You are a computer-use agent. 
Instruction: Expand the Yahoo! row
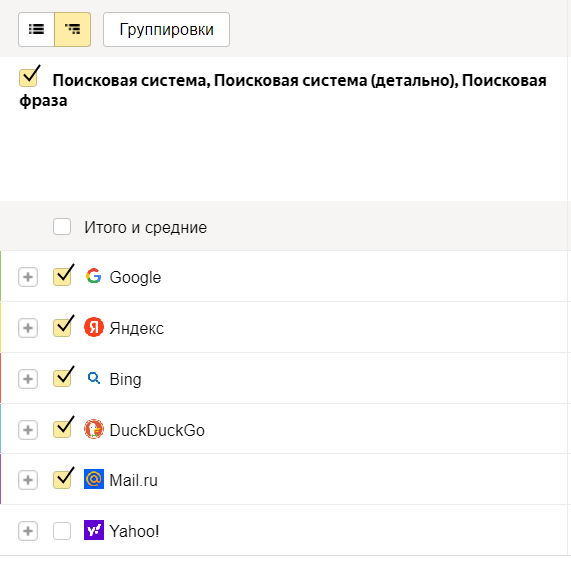28,531
